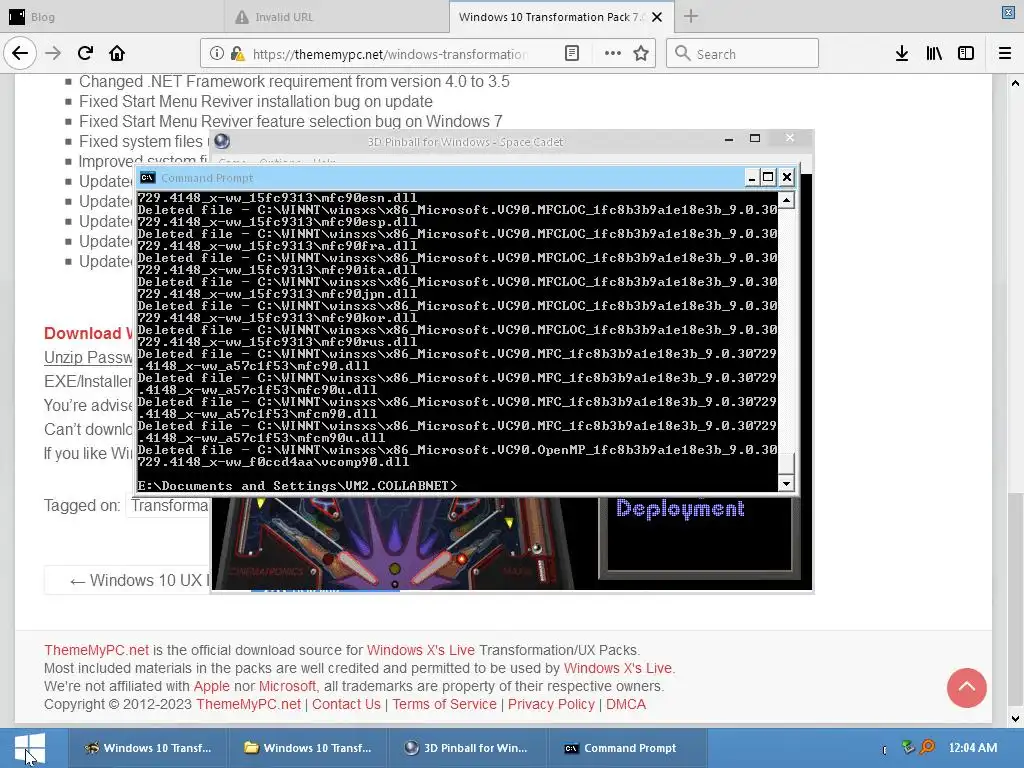Switch to 3D Pinball taskbar item
The width and height of the screenshot is (1024, 768).
pos(468,748)
